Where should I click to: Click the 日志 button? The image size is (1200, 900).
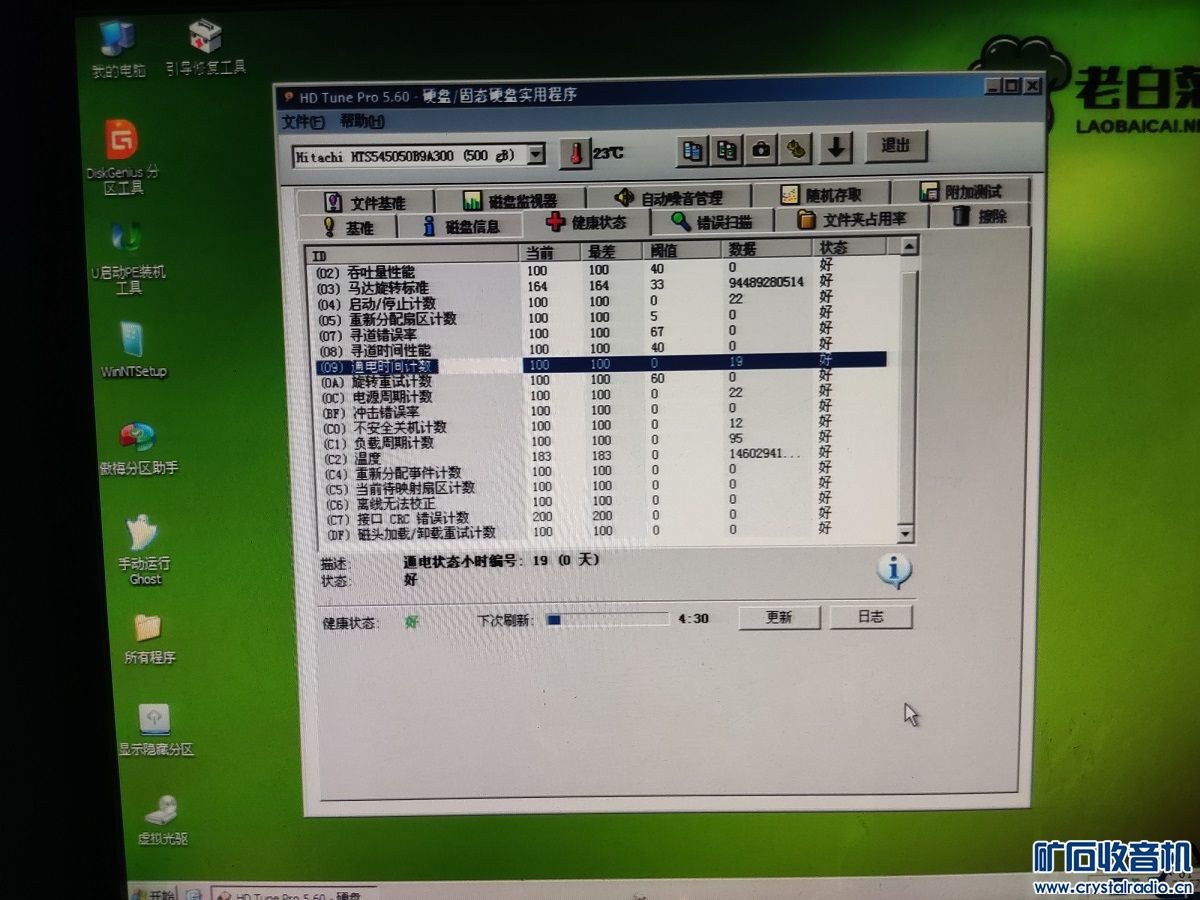point(871,616)
